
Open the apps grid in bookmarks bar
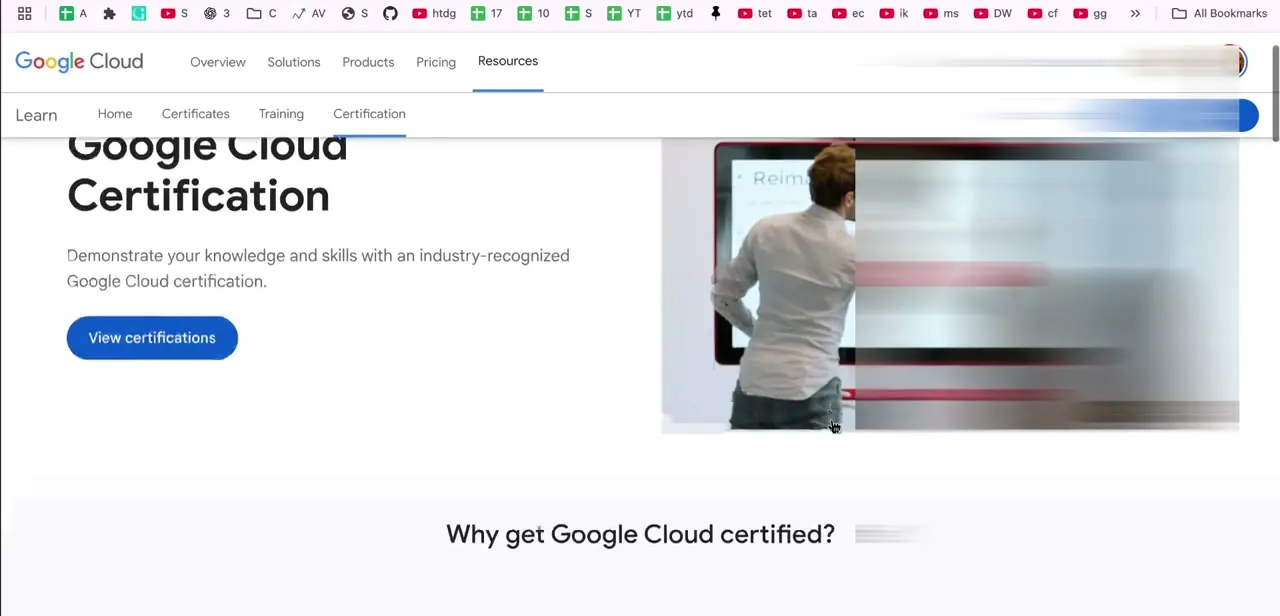[x=25, y=14]
